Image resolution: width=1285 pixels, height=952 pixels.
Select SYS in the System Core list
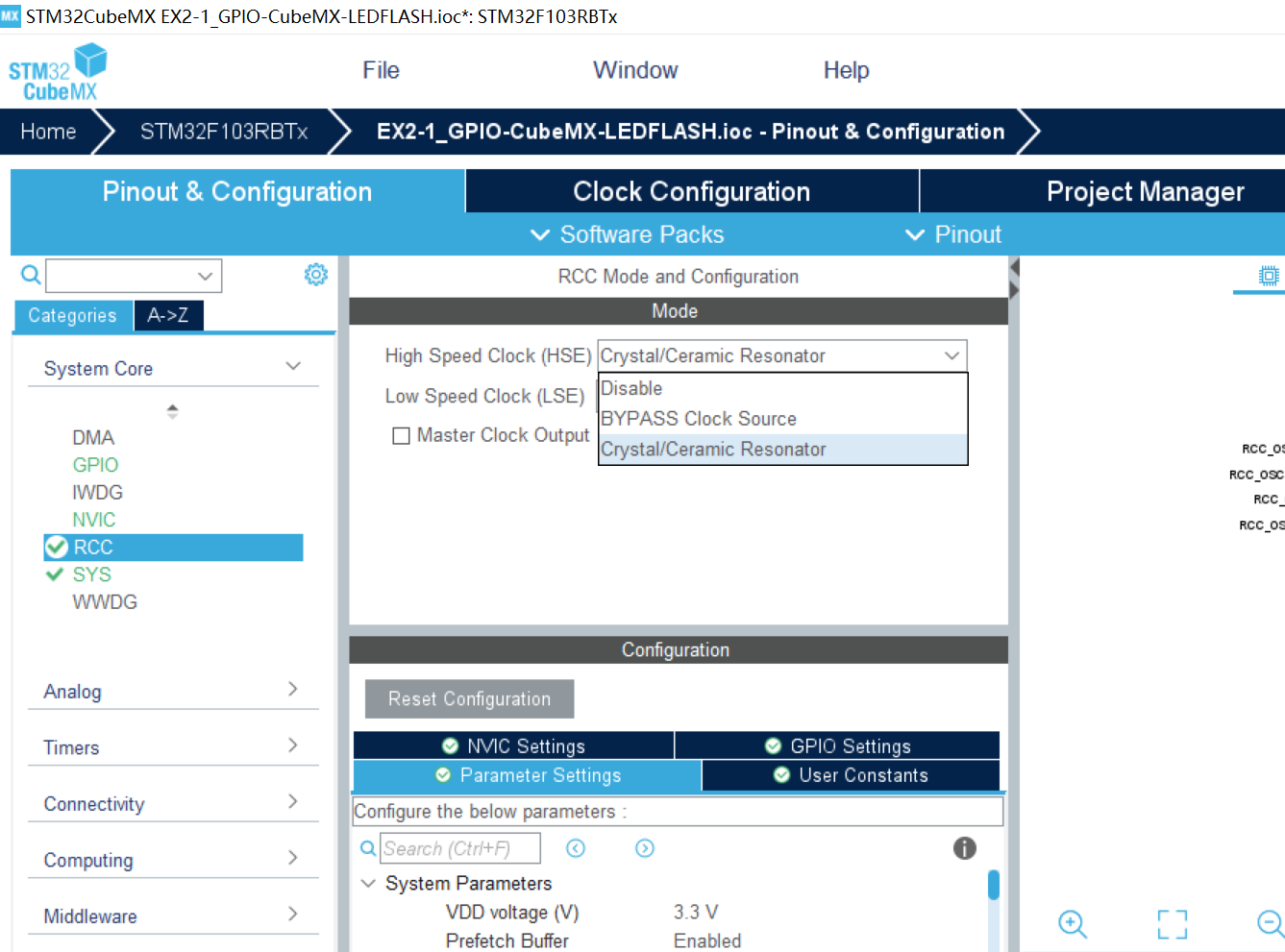[91, 574]
